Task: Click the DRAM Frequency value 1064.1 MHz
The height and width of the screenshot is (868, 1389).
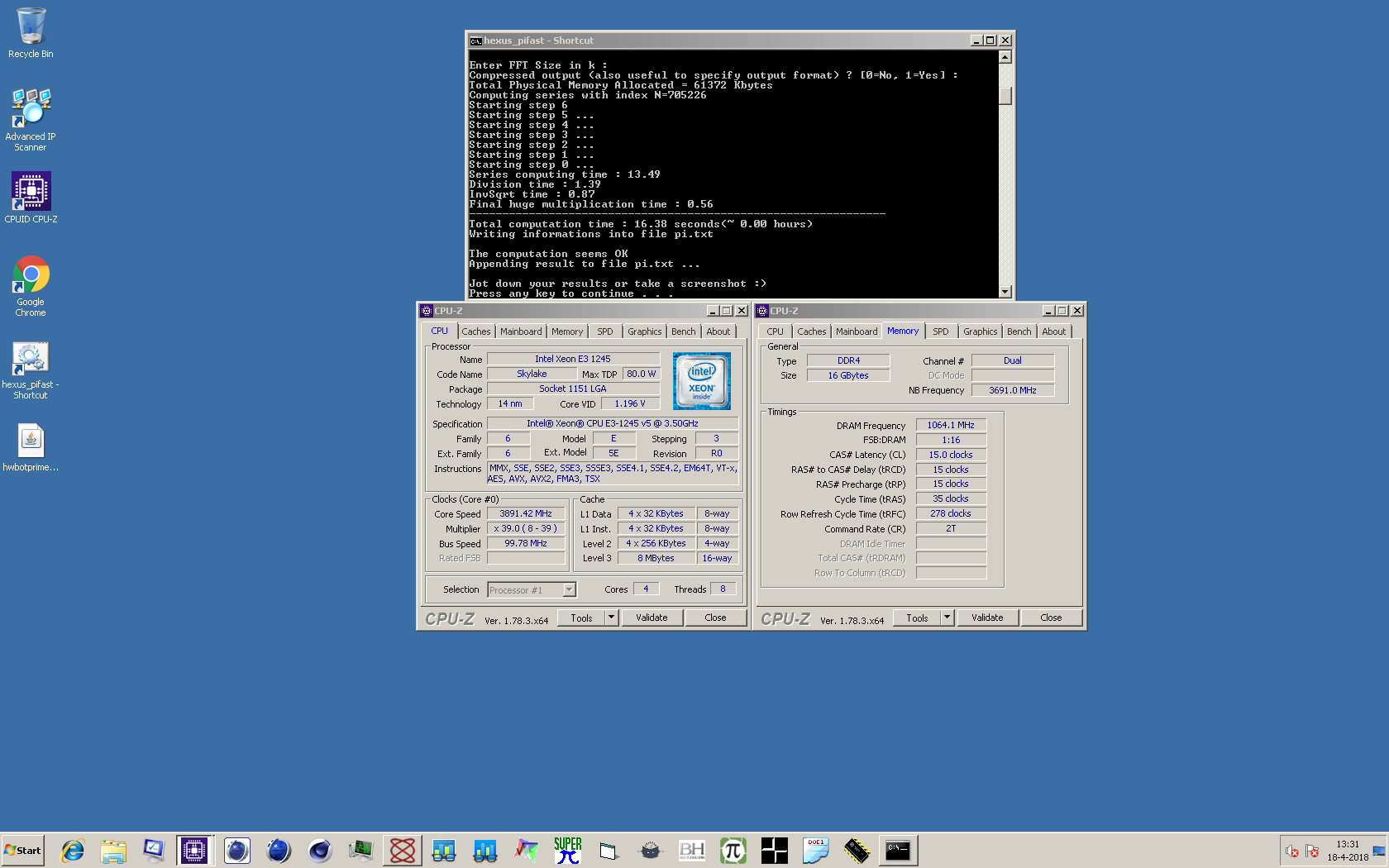Action: [x=951, y=425]
